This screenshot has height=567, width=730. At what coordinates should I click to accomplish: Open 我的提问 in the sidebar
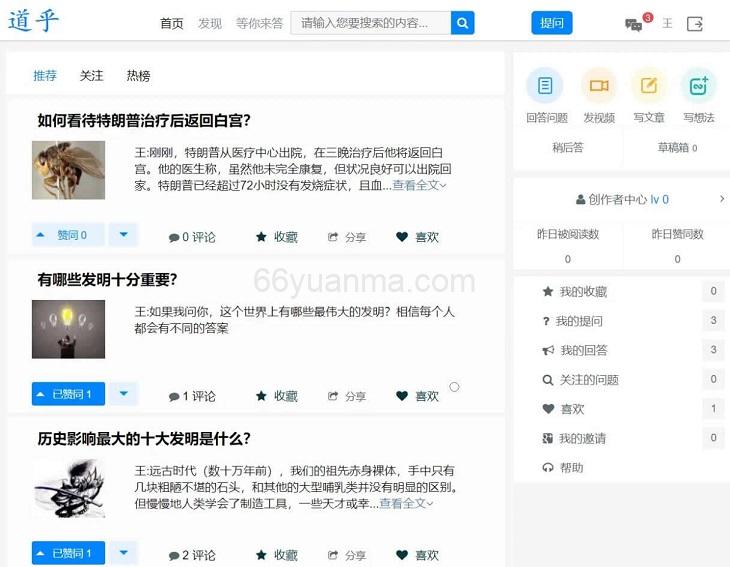[x=573, y=321]
